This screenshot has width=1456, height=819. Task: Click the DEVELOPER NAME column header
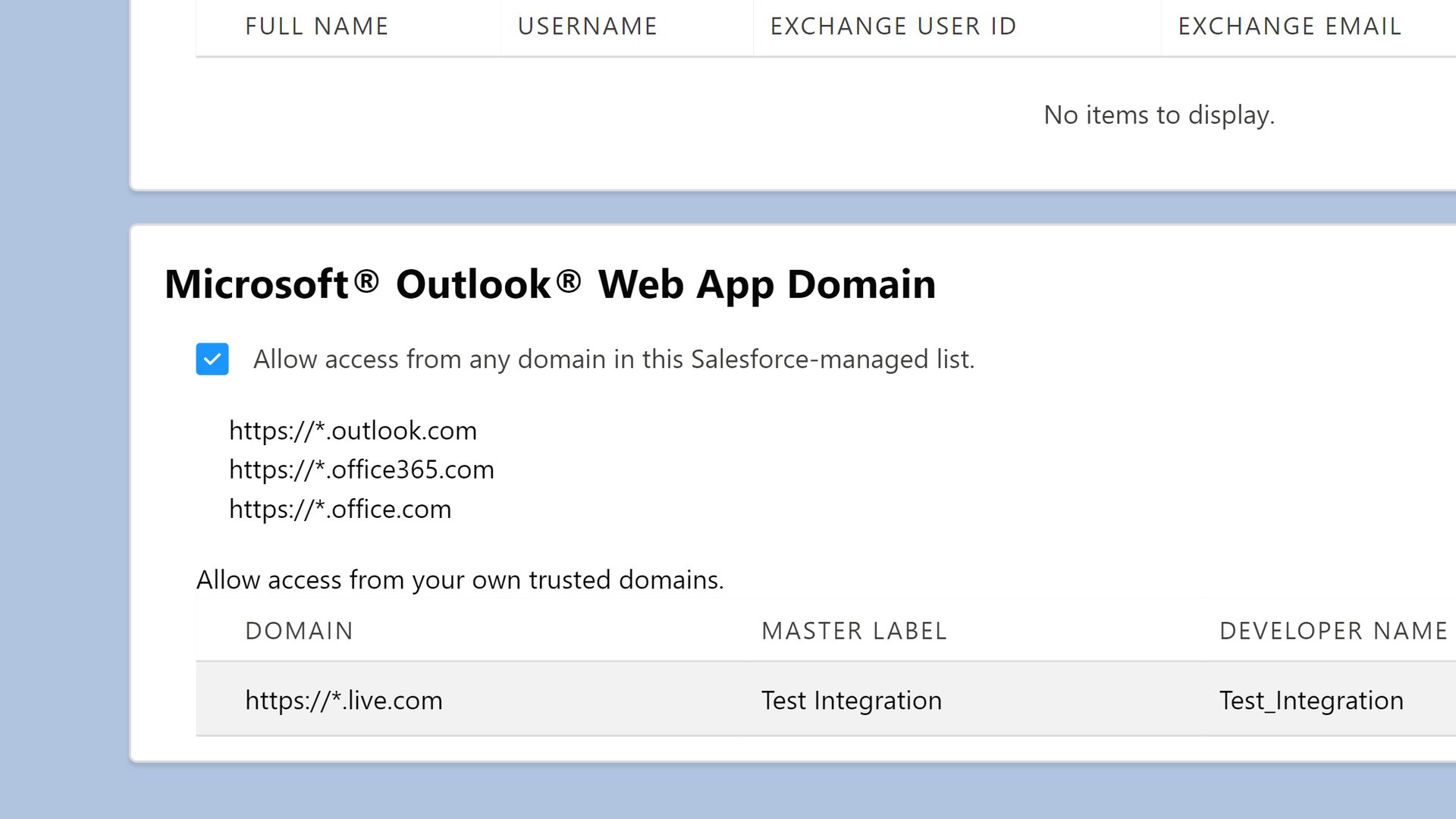[1334, 631]
